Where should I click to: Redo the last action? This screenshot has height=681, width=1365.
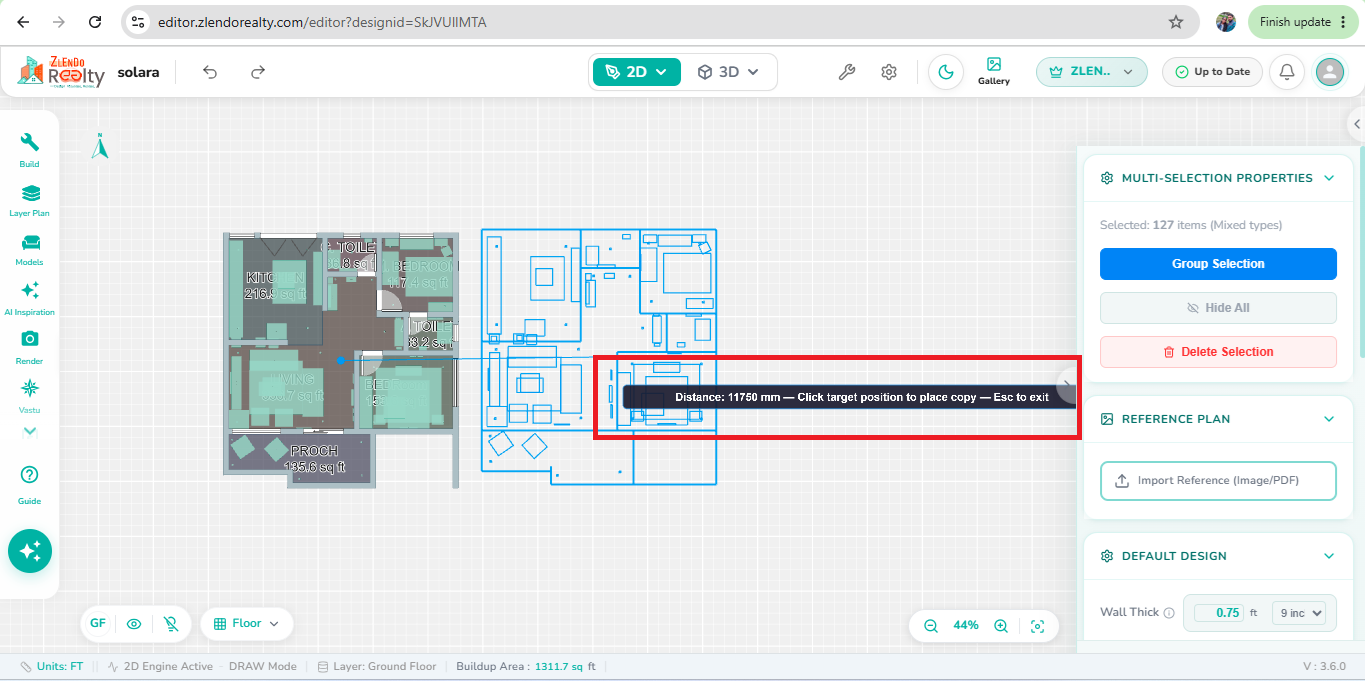click(x=258, y=72)
